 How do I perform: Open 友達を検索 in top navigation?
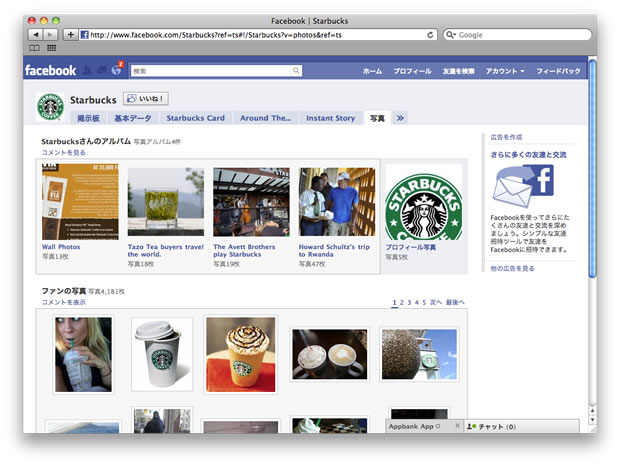[x=458, y=71]
